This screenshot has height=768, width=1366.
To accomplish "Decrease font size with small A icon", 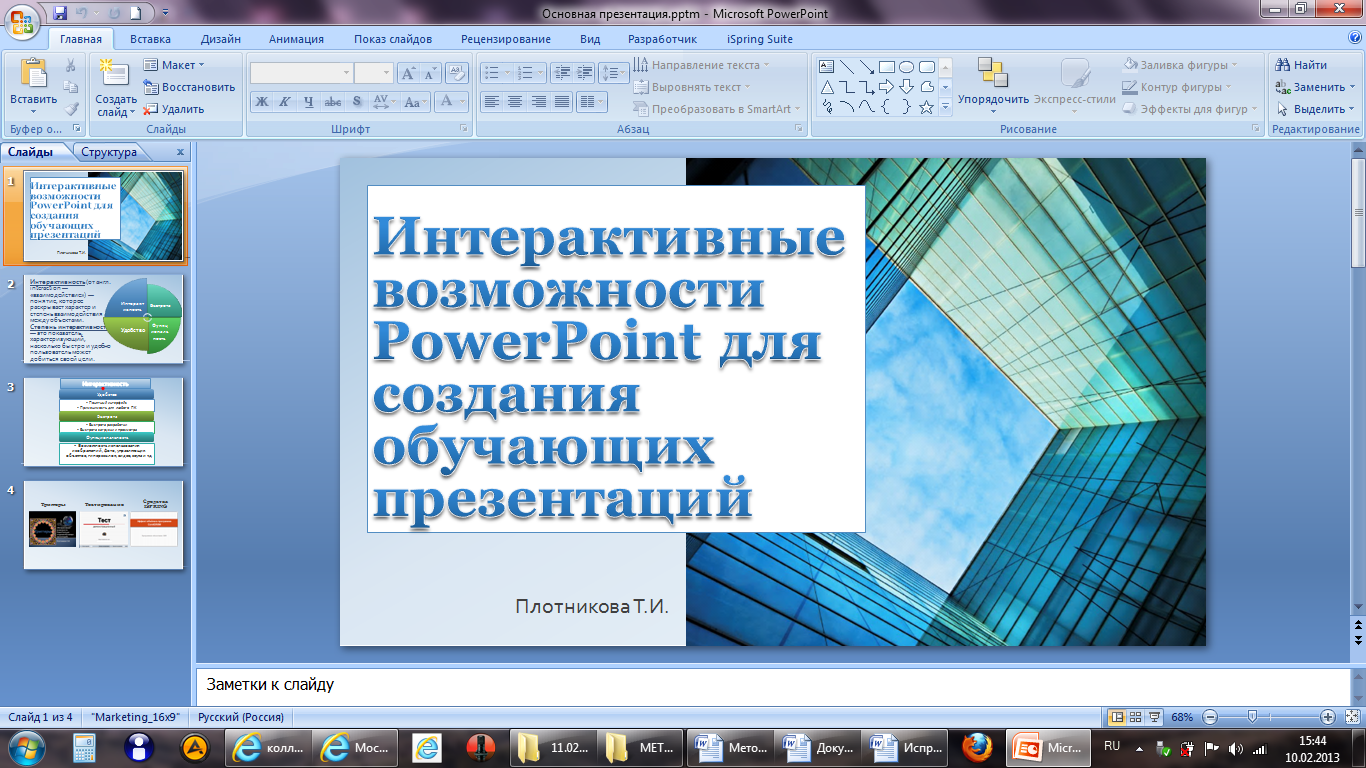I will [431, 73].
